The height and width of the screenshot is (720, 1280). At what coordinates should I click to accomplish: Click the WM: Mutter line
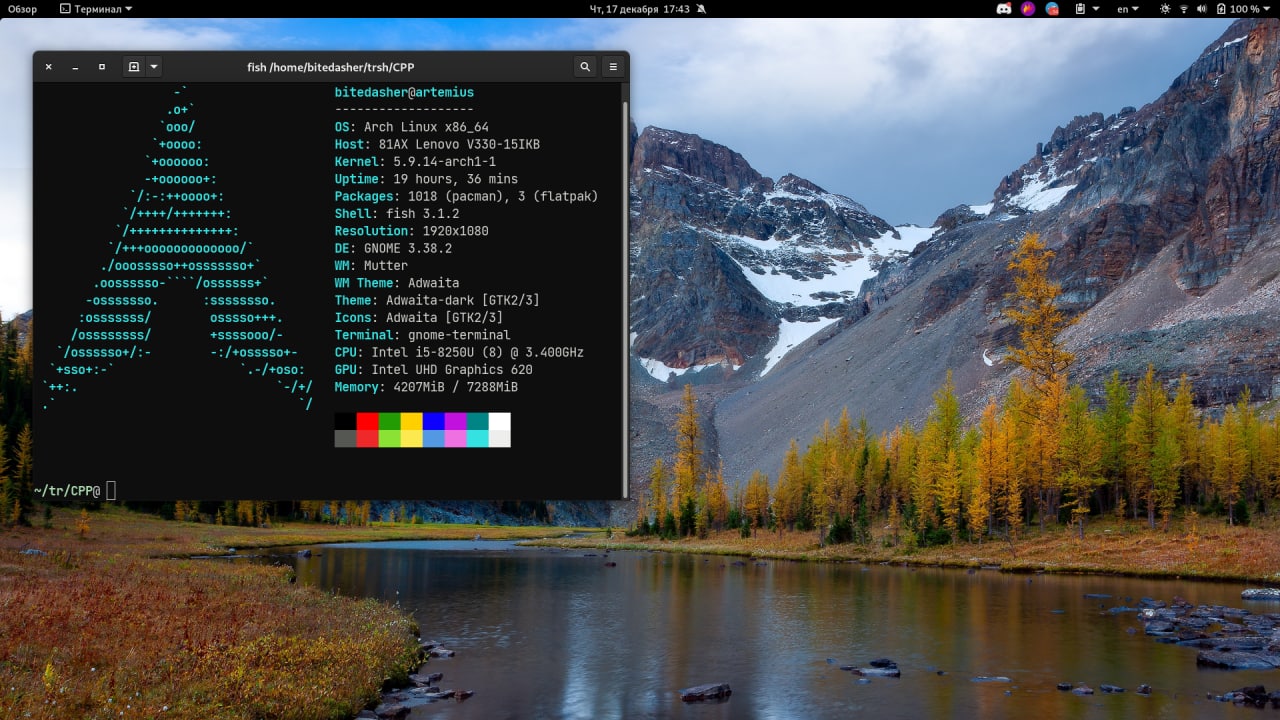pyautogui.click(x=371, y=265)
